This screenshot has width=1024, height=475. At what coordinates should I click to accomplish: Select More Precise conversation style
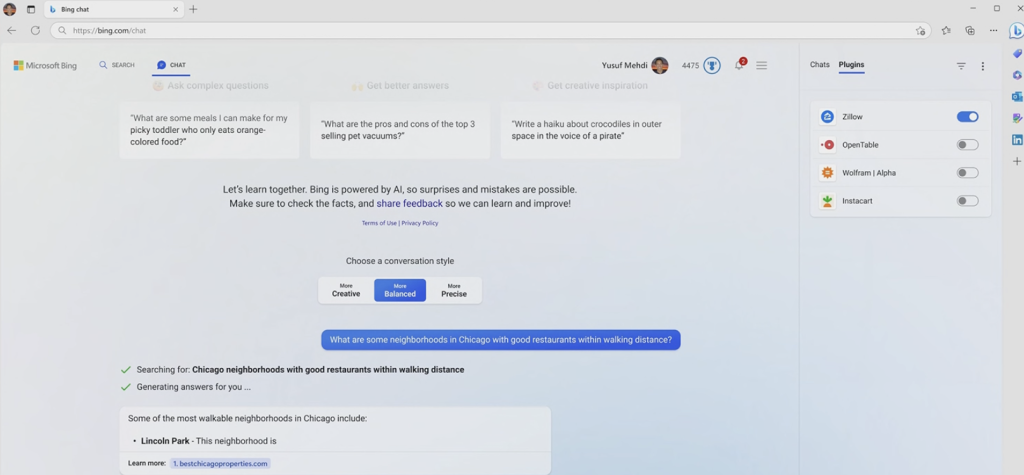[454, 290]
